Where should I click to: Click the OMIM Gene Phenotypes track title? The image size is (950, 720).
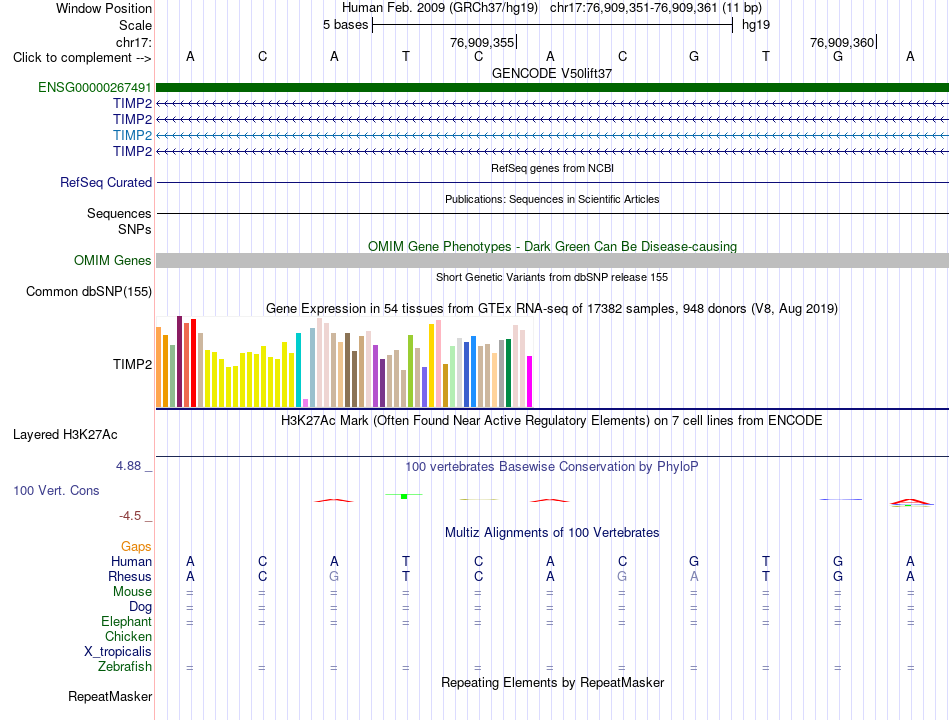[x=552, y=247]
